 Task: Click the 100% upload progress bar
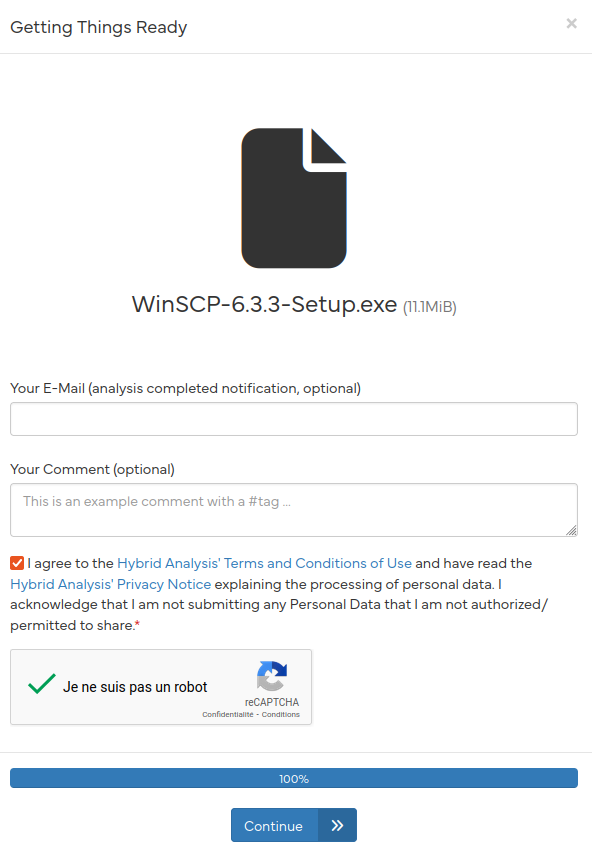click(294, 778)
